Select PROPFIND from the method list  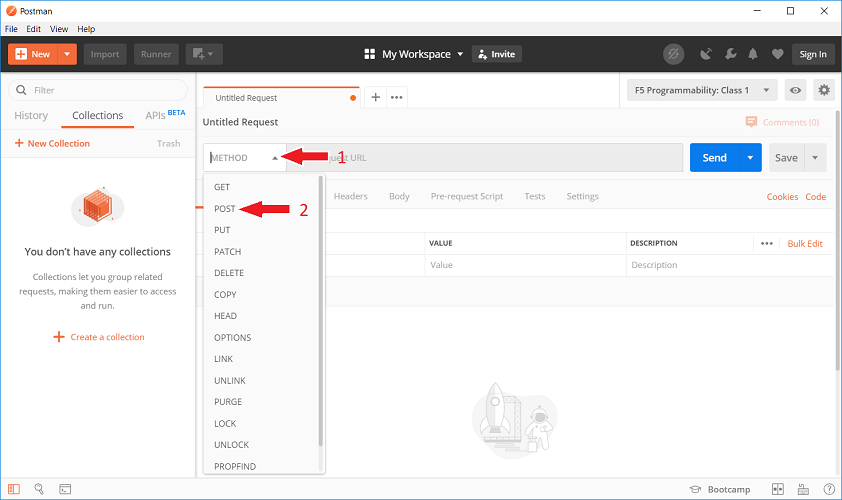tap(262, 466)
